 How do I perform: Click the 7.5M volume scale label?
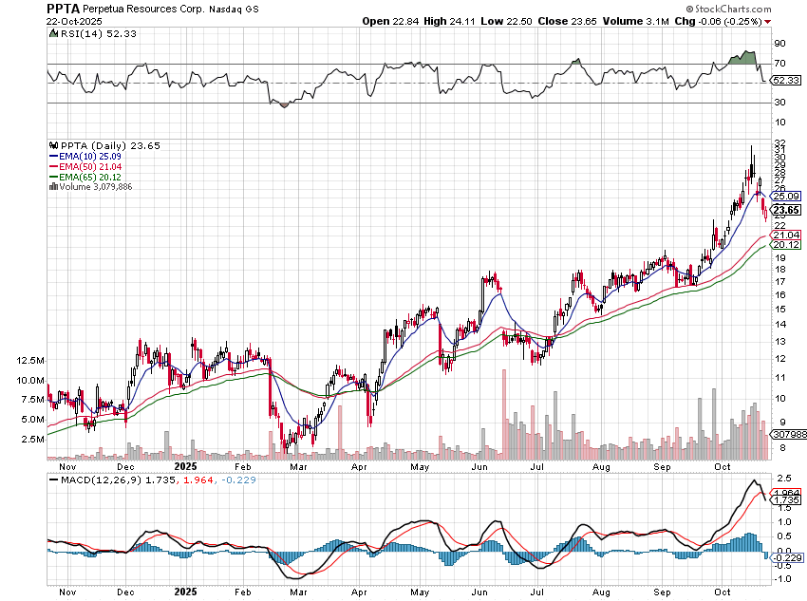pyautogui.click(x=33, y=400)
